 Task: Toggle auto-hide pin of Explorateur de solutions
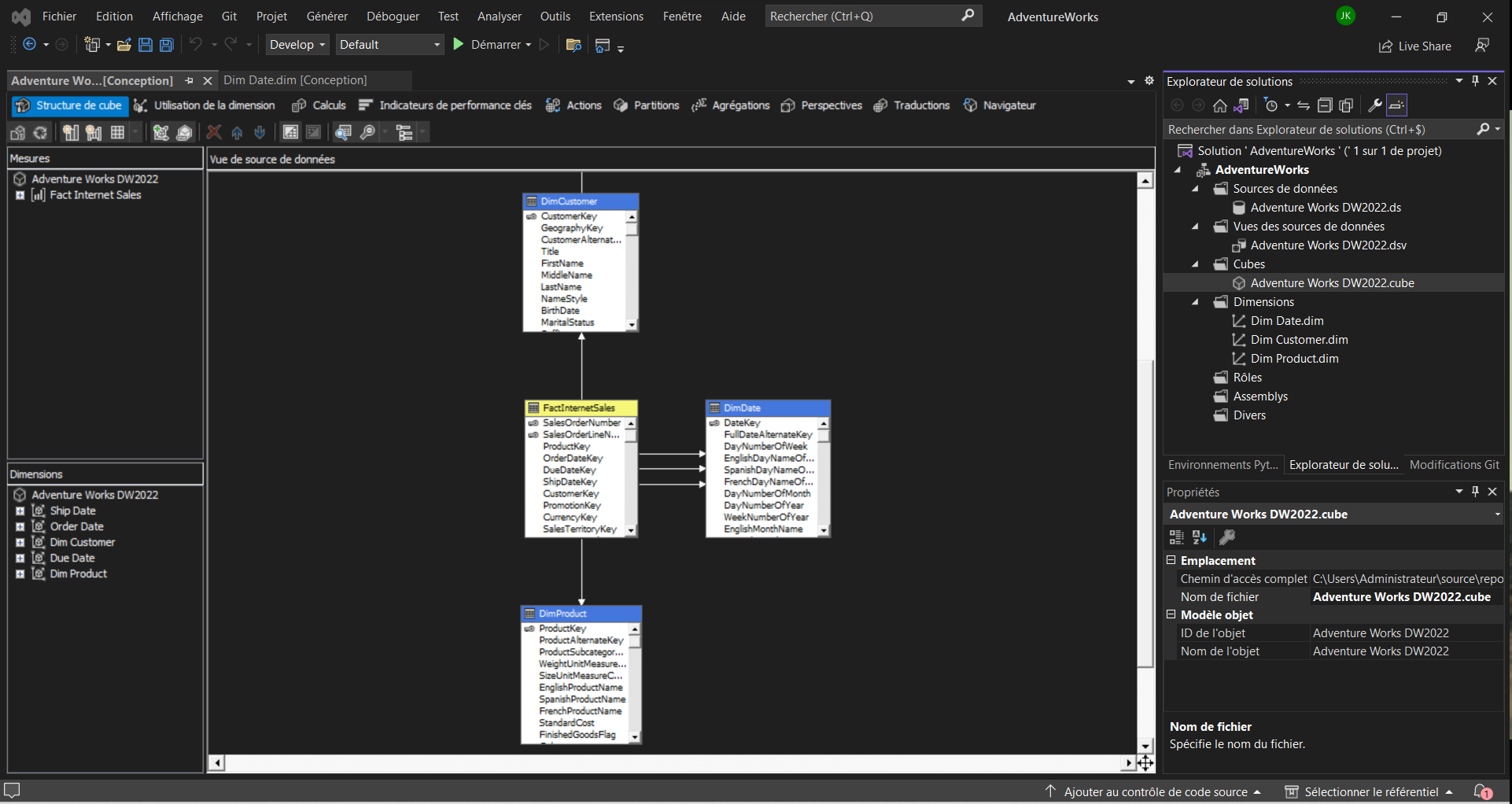coord(1476,81)
